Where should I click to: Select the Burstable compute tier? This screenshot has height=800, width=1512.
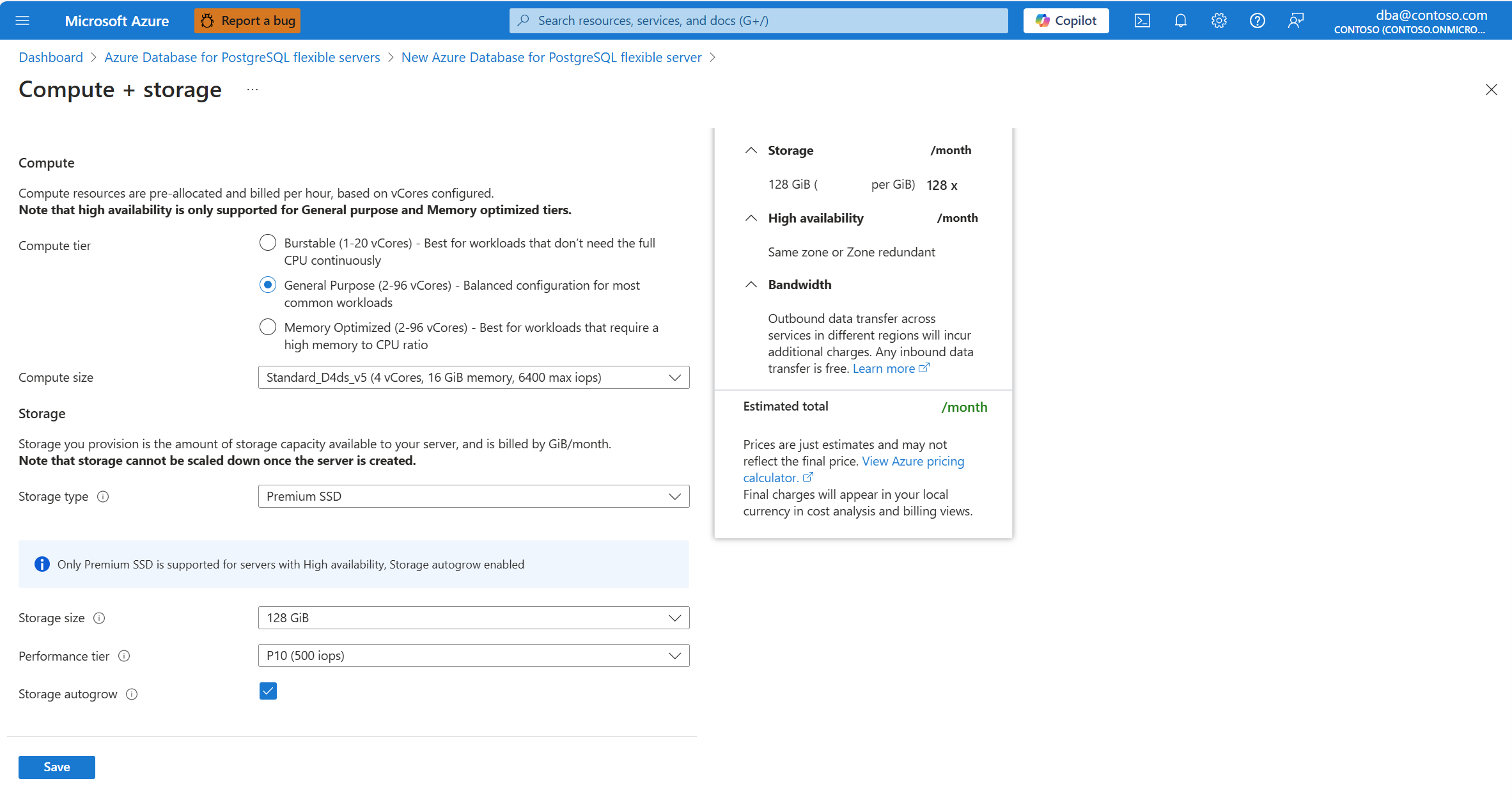pyautogui.click(x=268, y=243)
